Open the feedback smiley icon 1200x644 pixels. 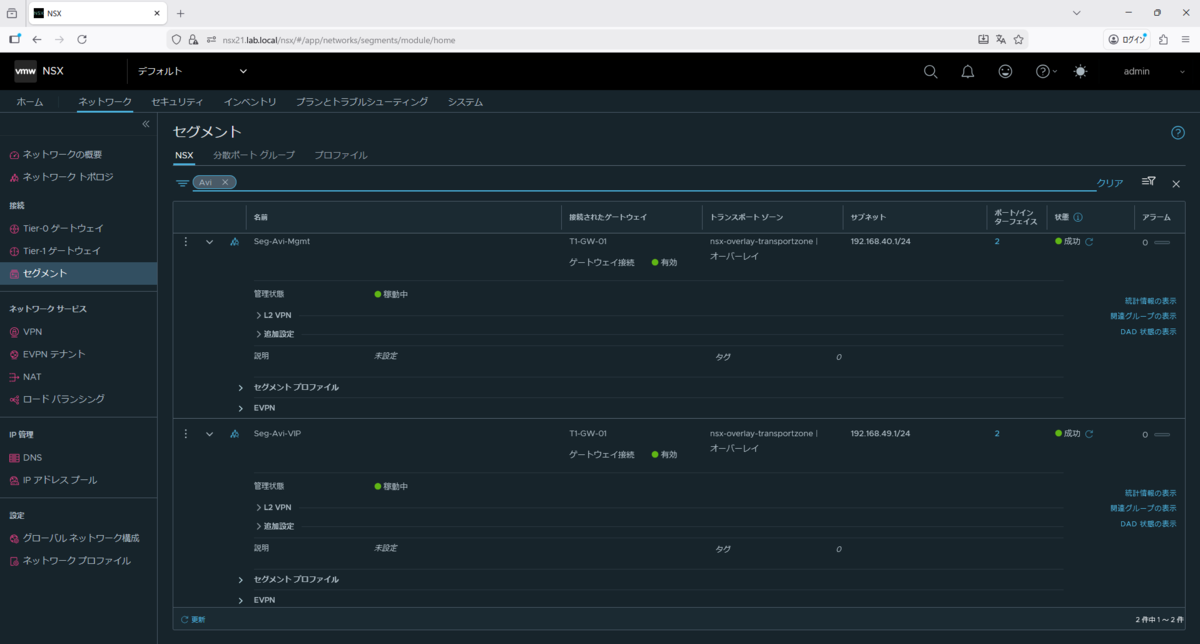[1005, 71]
